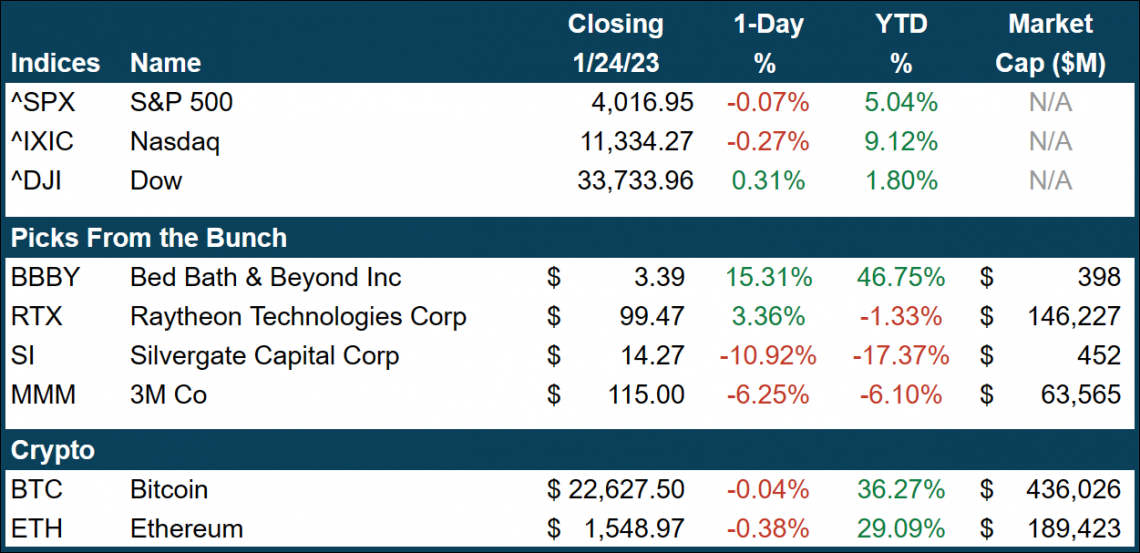Select the Dow 1-Day change 0.31%
This screenshot has width=1140, height=553.
(x=767, y=180)
